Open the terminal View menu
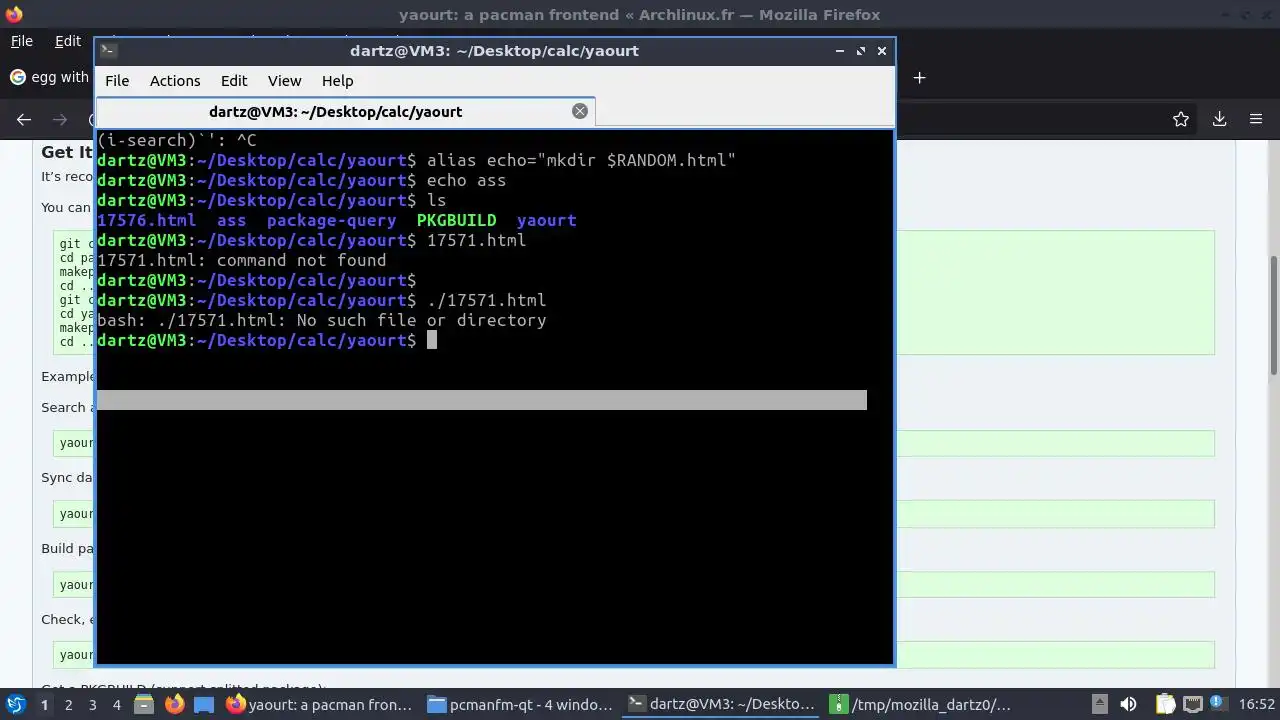 [284, 81]
